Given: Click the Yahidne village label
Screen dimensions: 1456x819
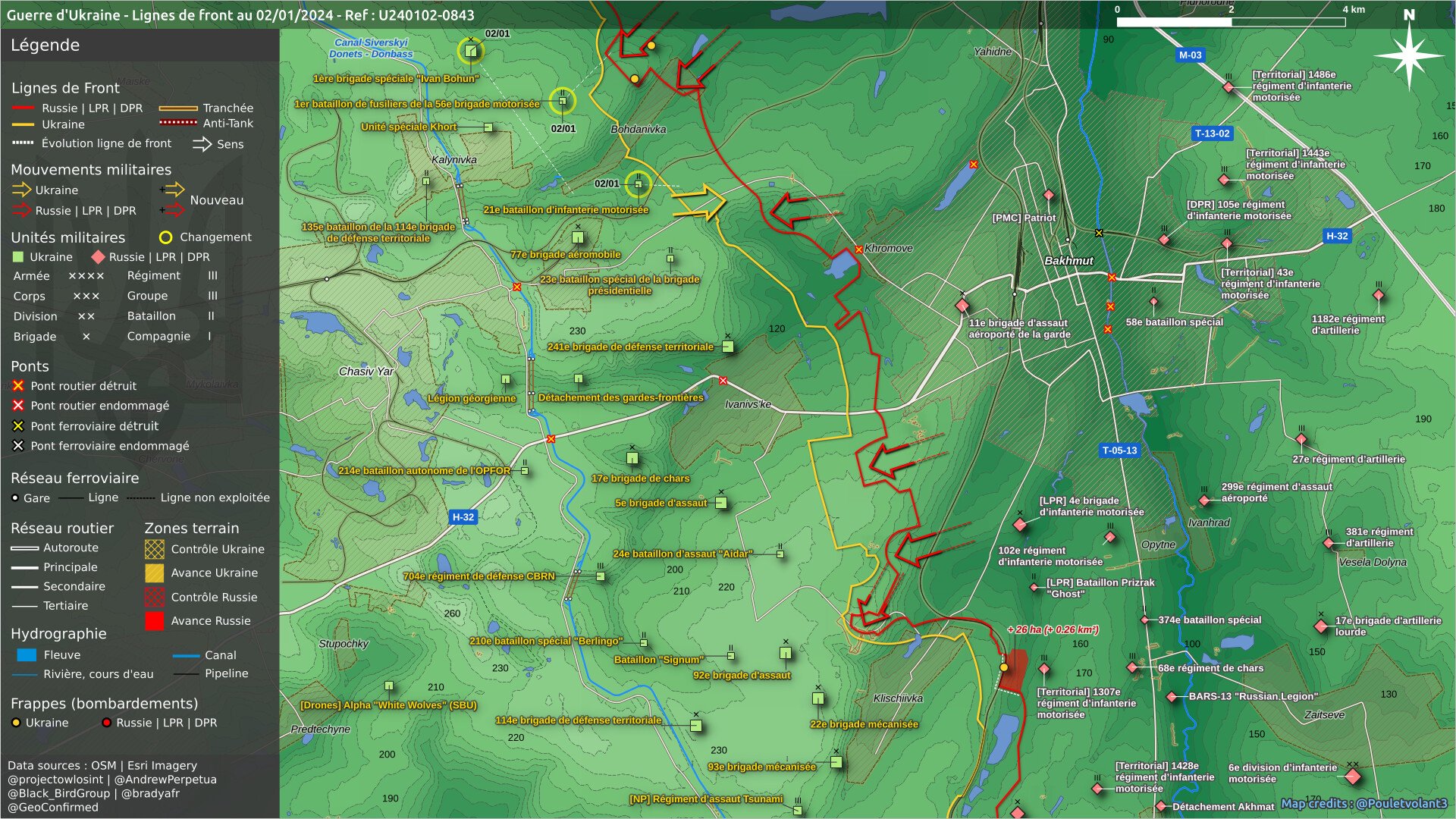Looking at the screenshot, I should coord(993,52).
